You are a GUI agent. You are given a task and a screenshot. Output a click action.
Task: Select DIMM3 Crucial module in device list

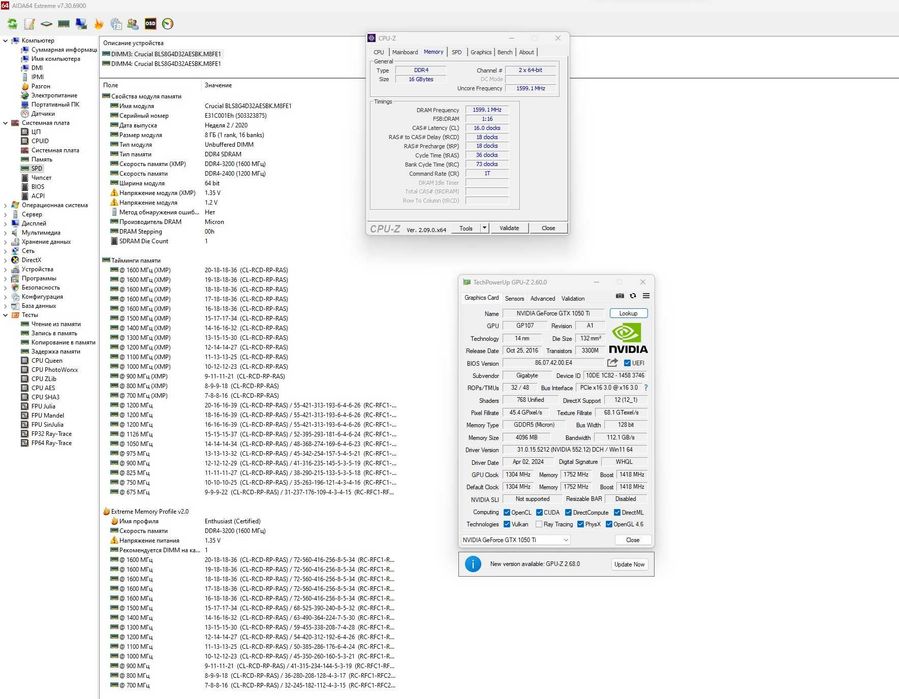[162, 54]
